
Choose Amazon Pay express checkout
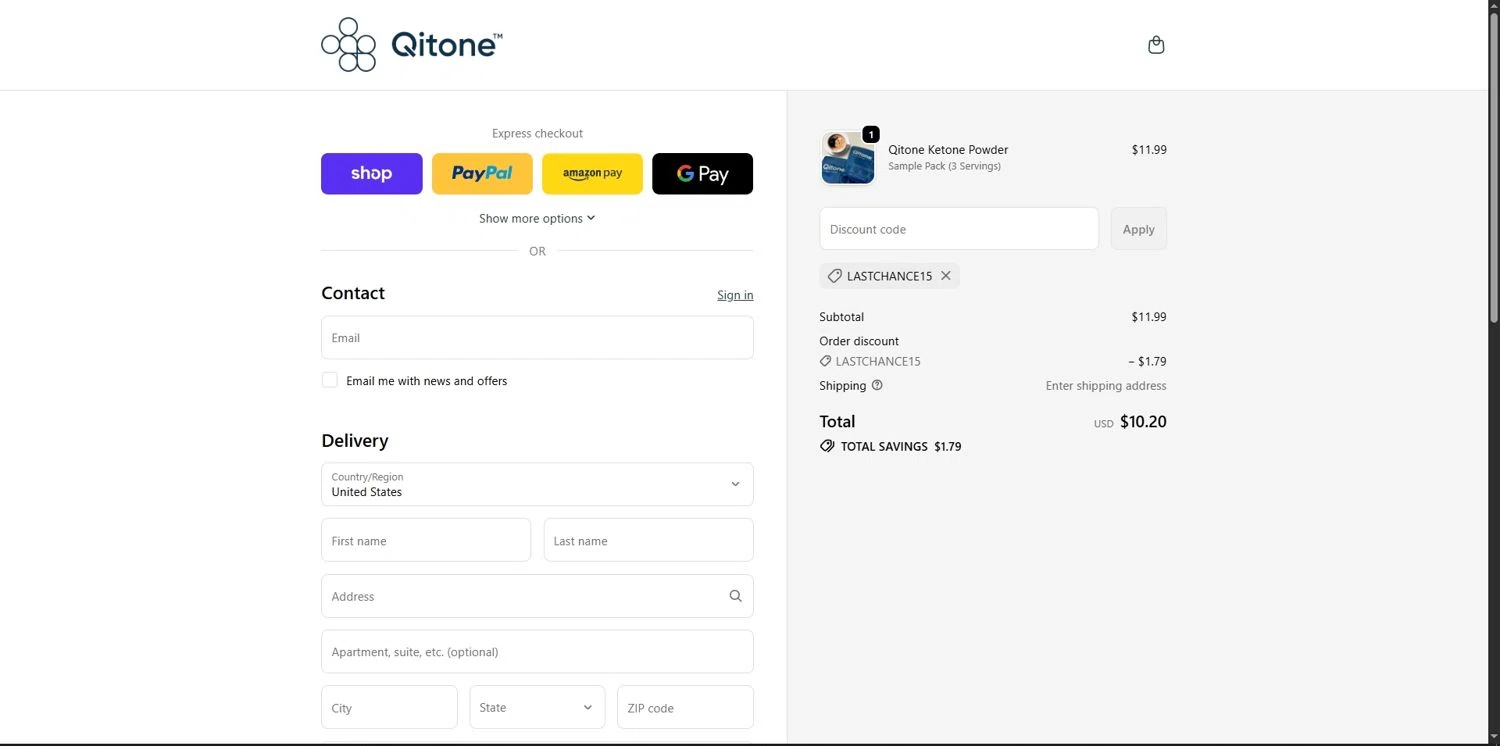(x=592, y=174)
